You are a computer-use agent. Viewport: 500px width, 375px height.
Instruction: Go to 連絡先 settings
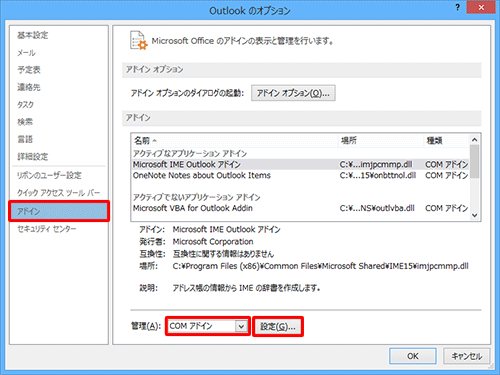29,87
